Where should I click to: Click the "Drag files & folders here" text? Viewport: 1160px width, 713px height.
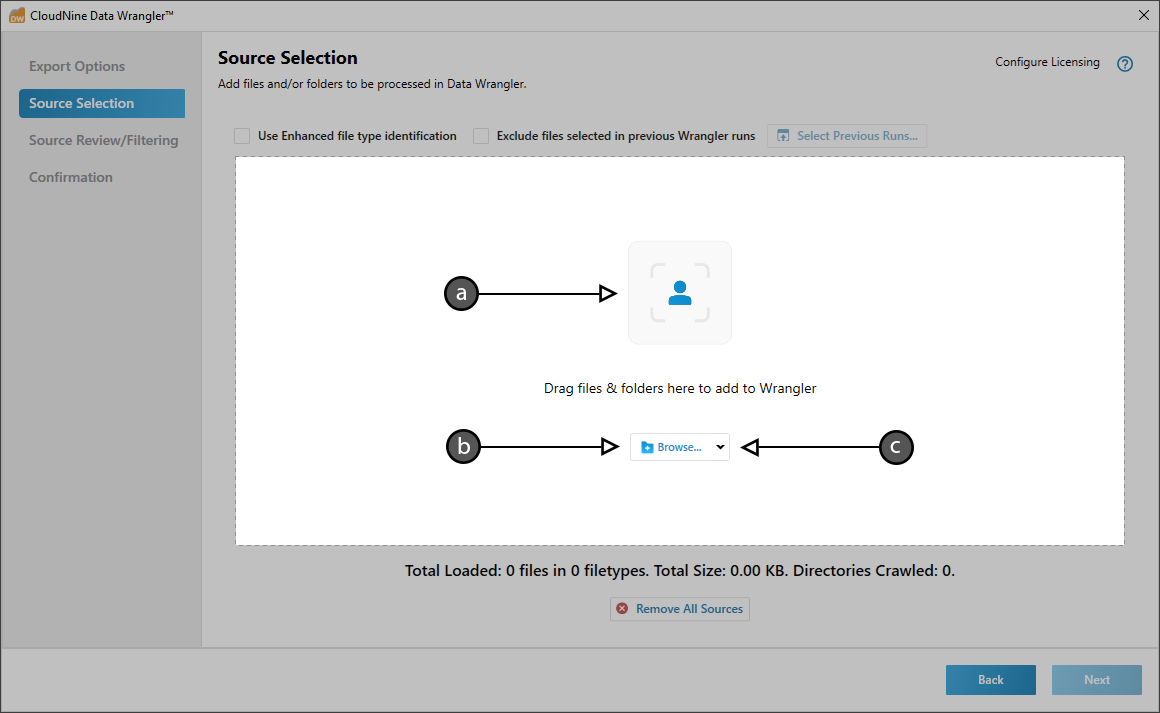(680, 388)
